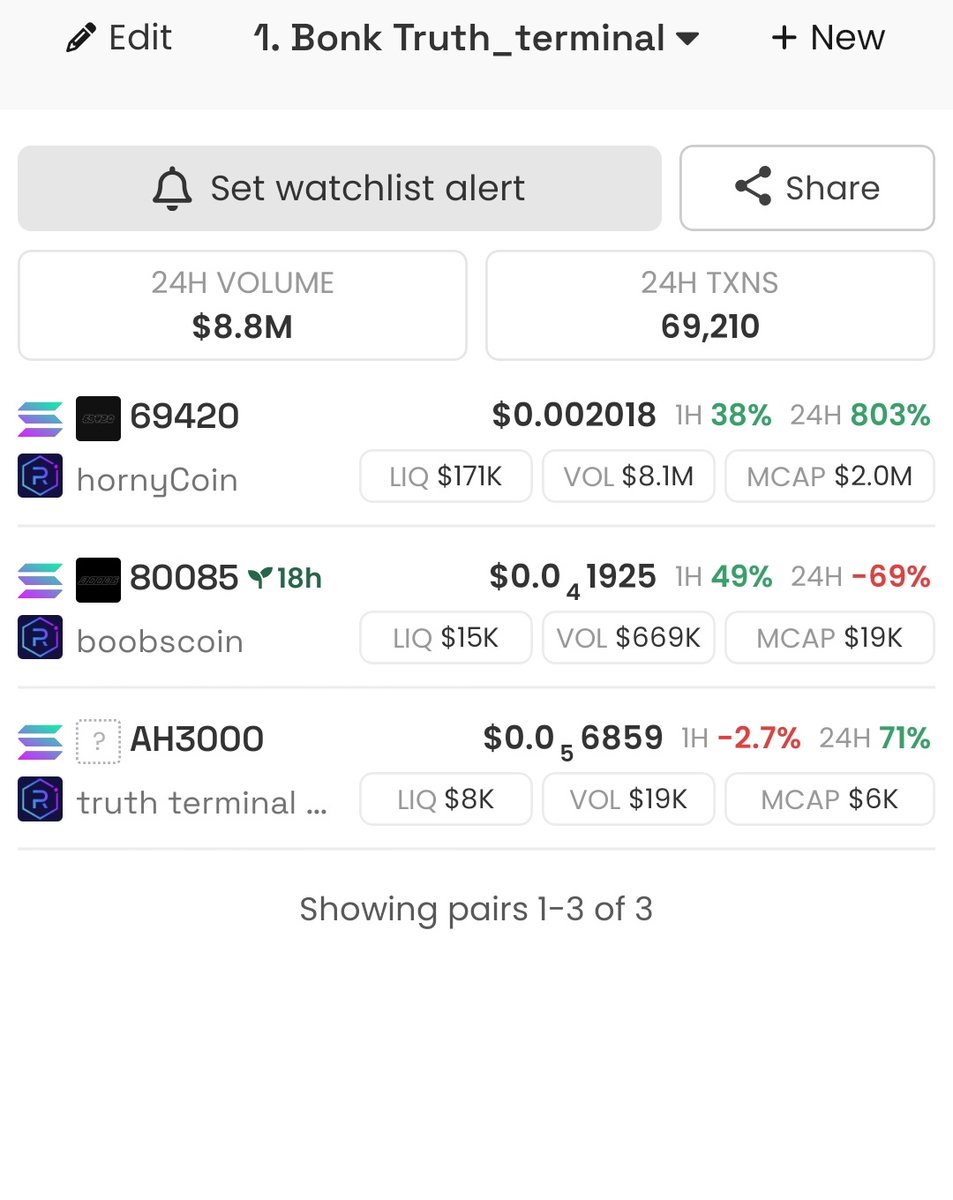Click the 24H VOLUME stat box
The image size is (953, 1200).
click(x=242, y=305)
